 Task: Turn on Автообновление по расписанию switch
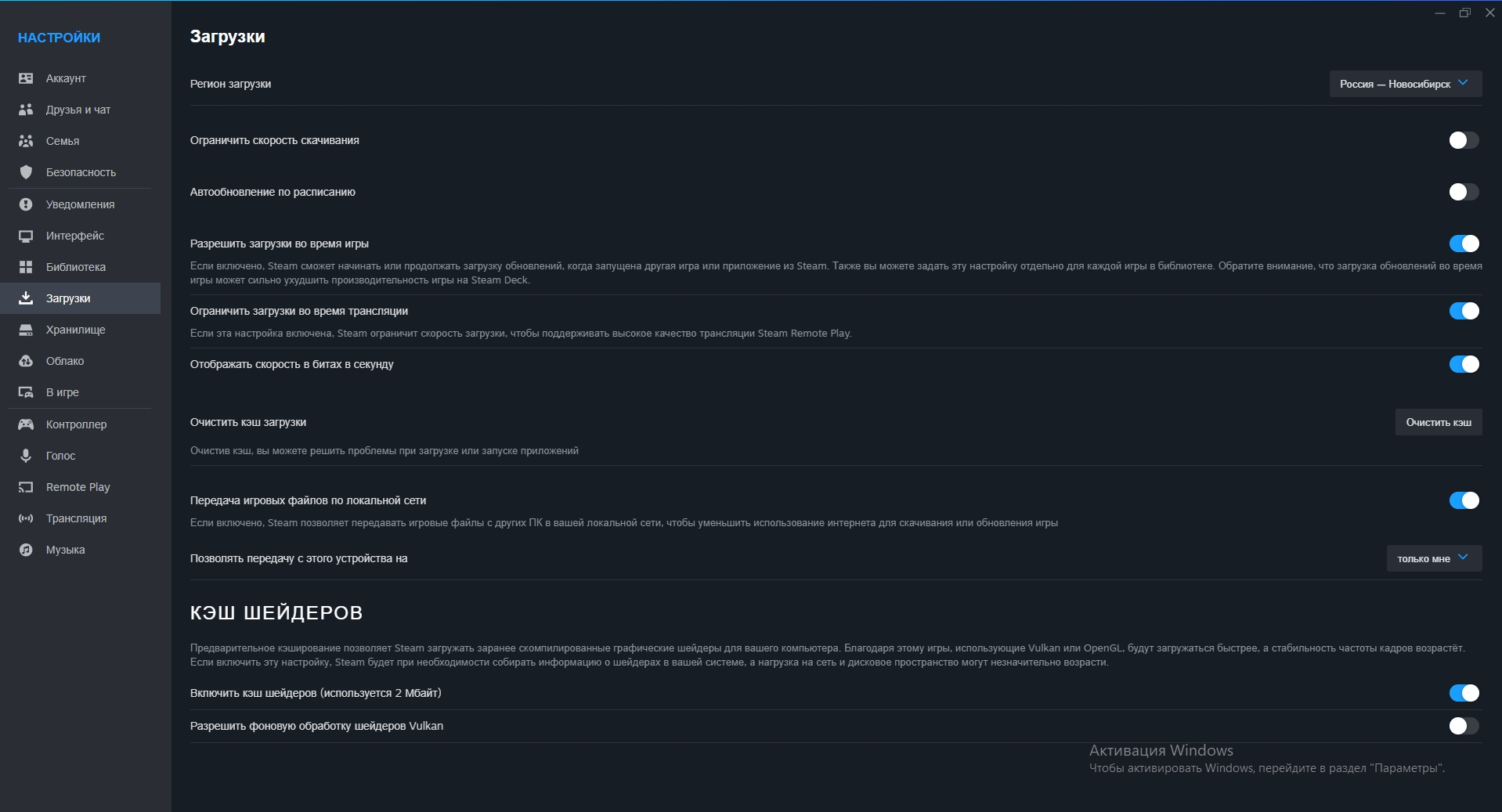(1463, 192)
